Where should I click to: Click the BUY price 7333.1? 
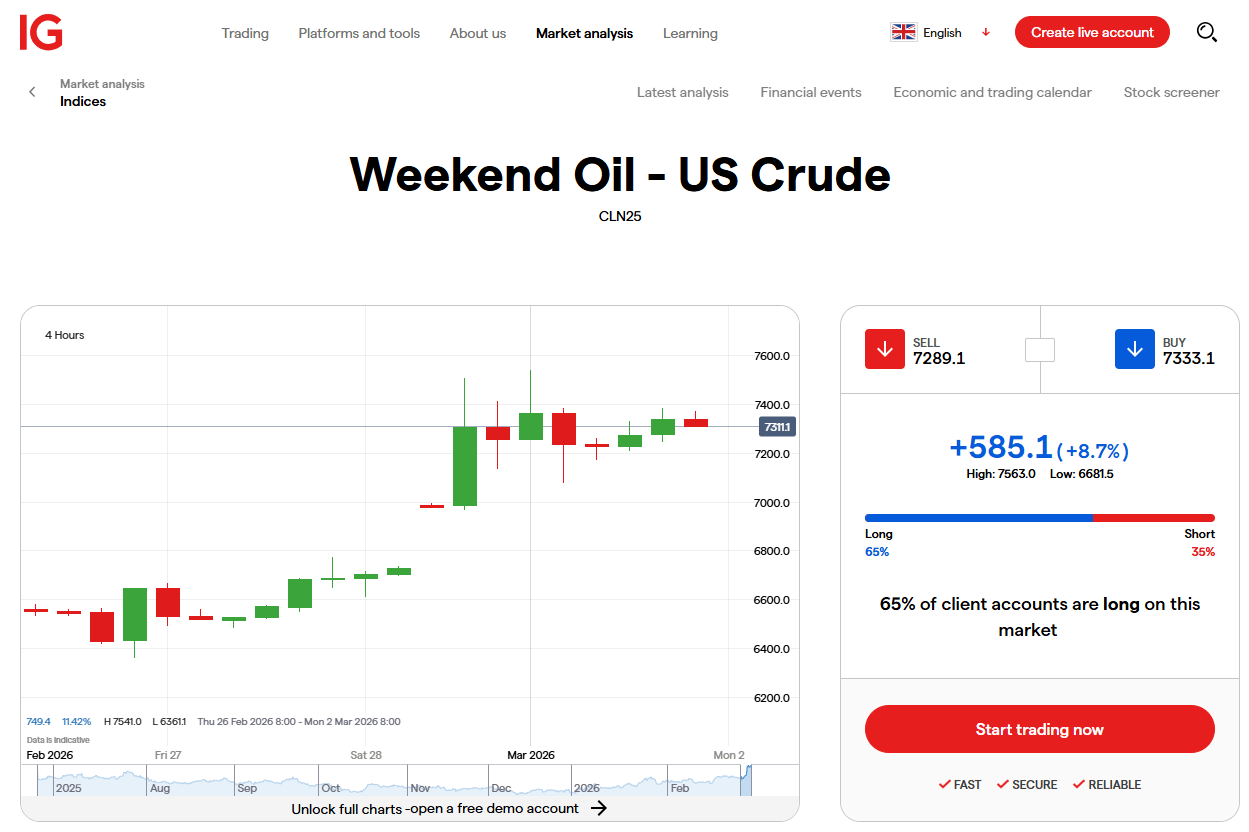[1189, 358]
